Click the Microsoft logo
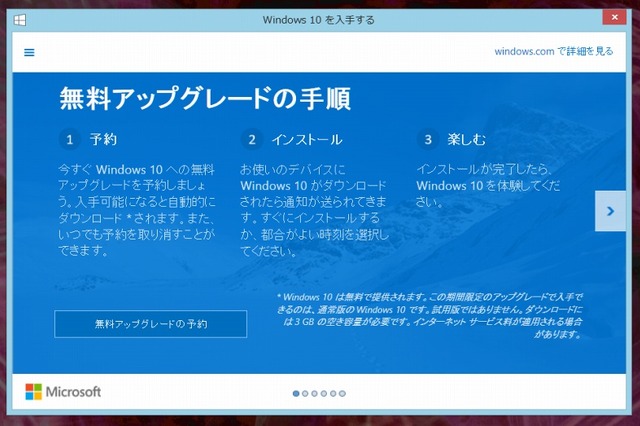640x426 pixels. click(x=63, y=392)
